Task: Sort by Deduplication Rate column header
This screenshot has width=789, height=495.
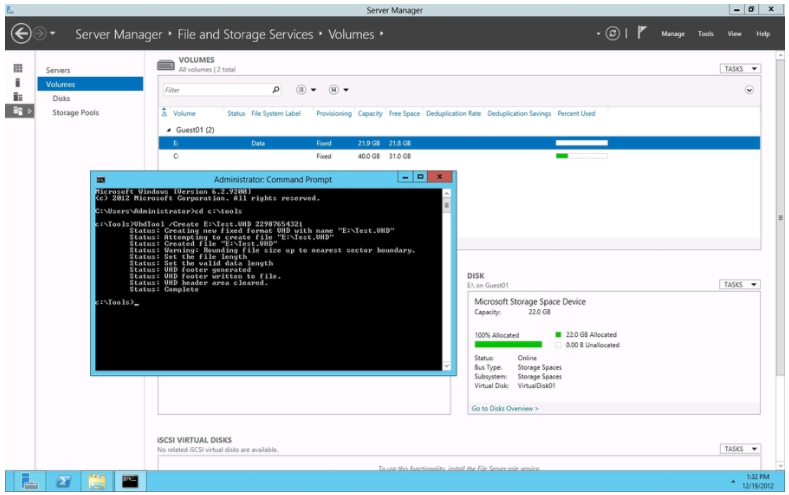Action: pos(453,114)
